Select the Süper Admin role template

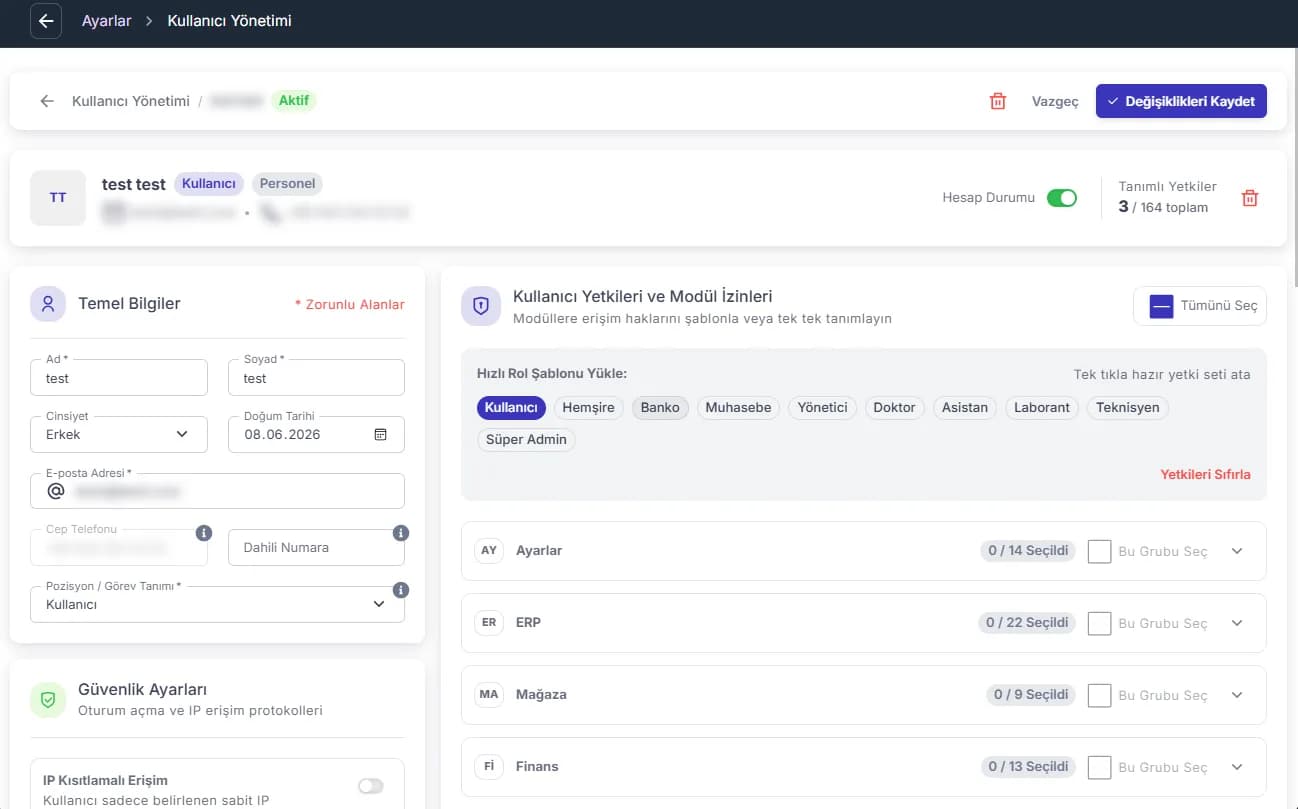click(x=526, y=439)
